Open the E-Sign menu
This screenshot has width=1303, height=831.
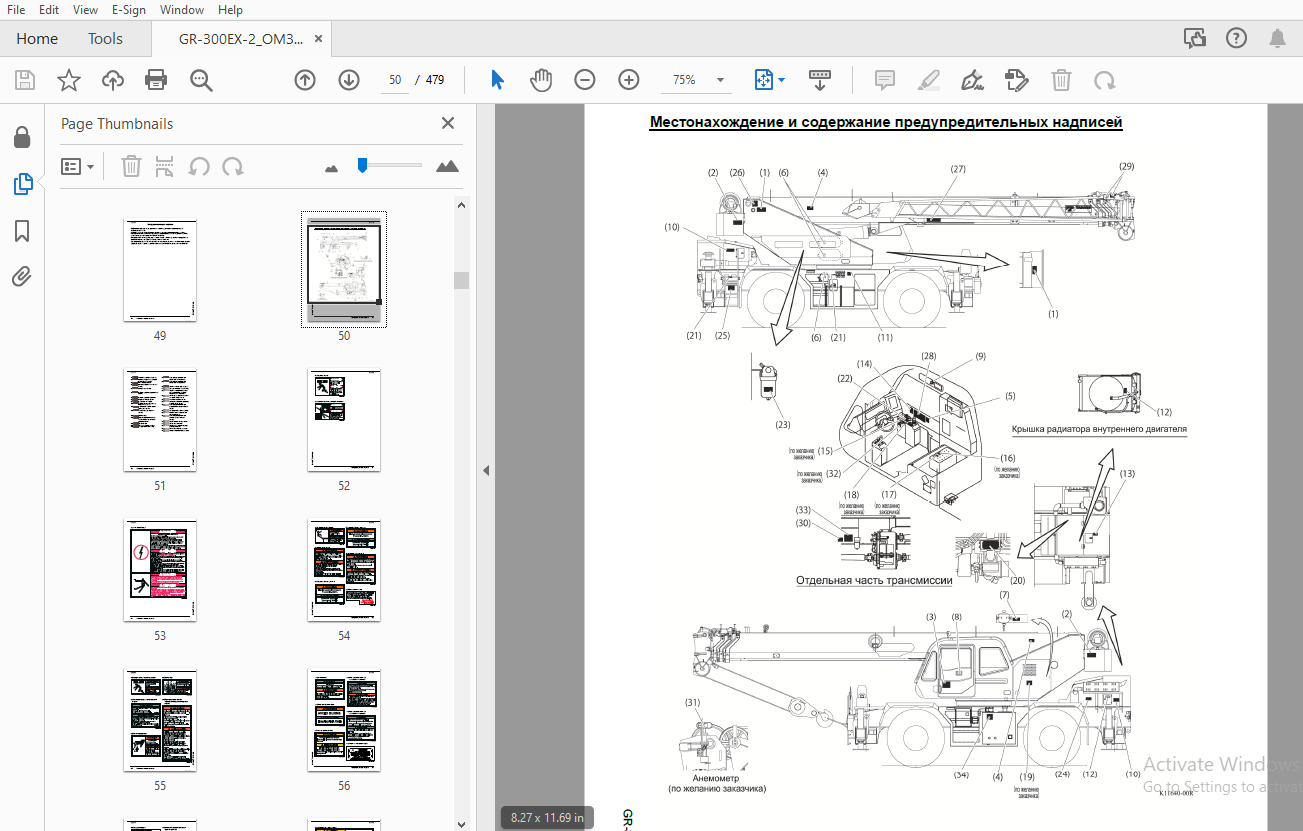(x=129, y=10)
